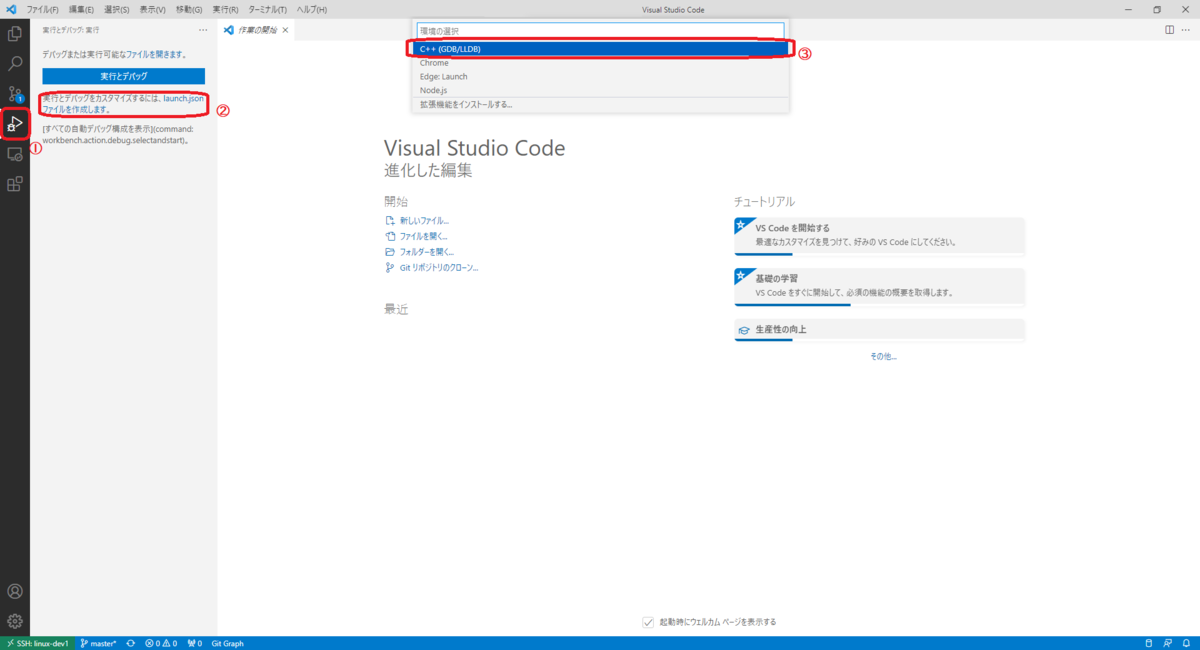Open the 表示(V) menu

[153, 9]
